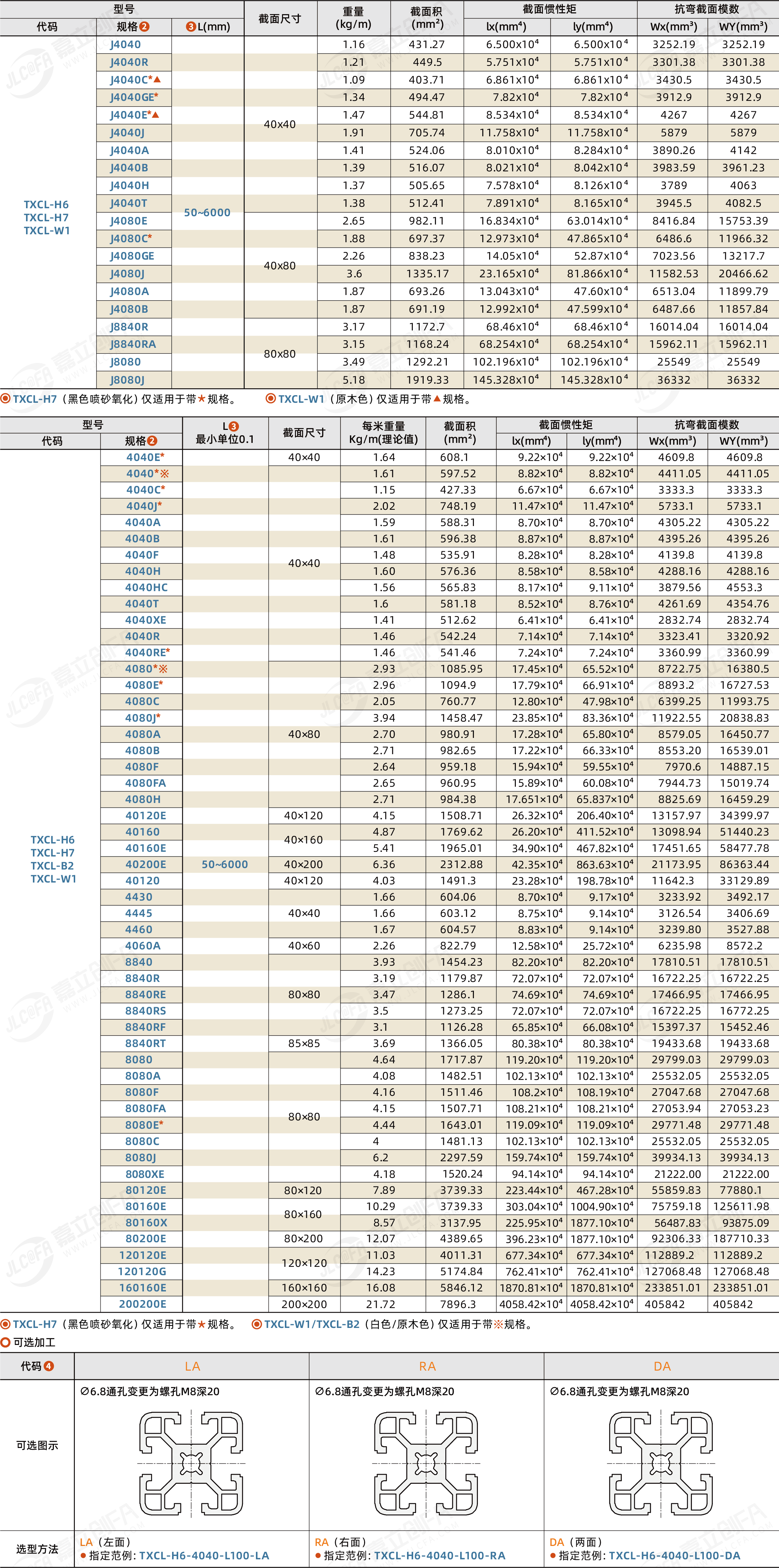This screenshot has width=779, height=1568.
Task: Click the 85×85 section size cell
Action: tap(304, 1043)
